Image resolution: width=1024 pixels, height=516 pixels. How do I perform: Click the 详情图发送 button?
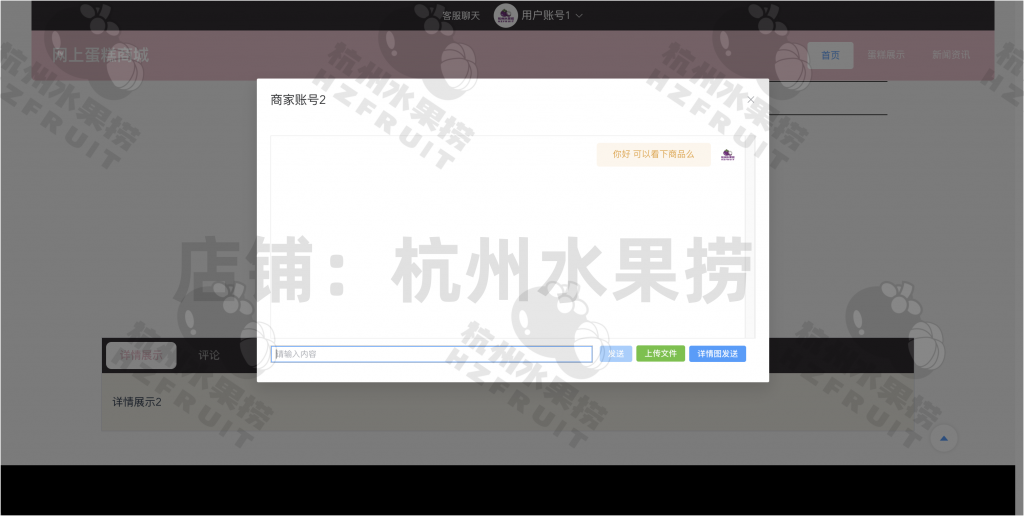pyautogui.click(x=717, y=354)
